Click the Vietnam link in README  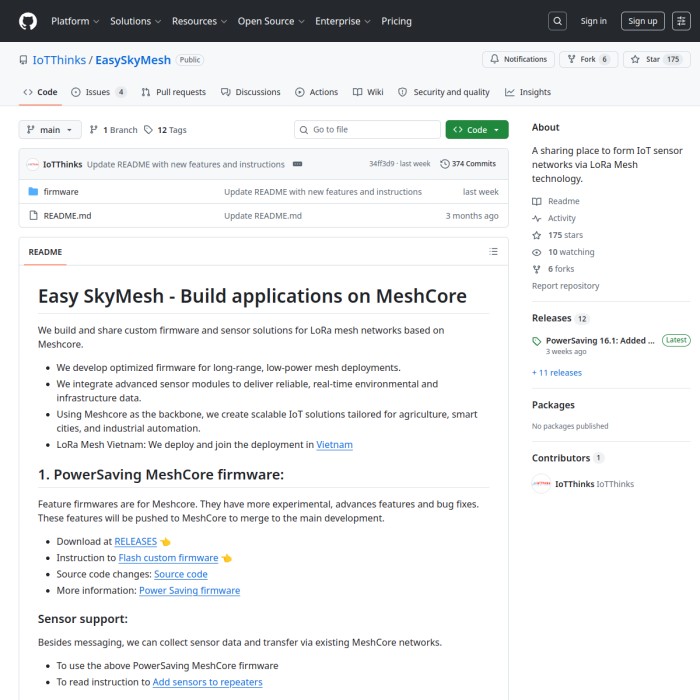click(334, 445)
